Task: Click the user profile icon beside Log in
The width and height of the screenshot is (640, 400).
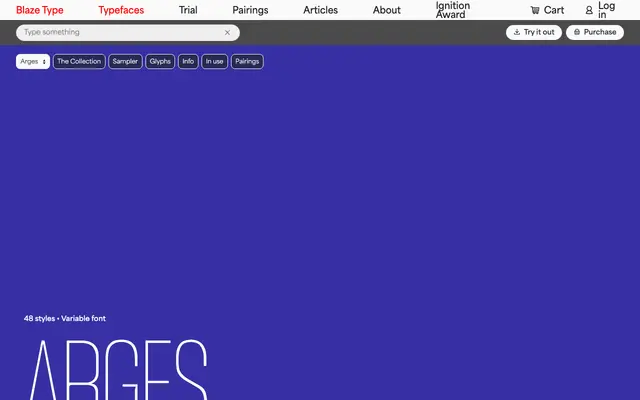Action: tap(589, 10)
